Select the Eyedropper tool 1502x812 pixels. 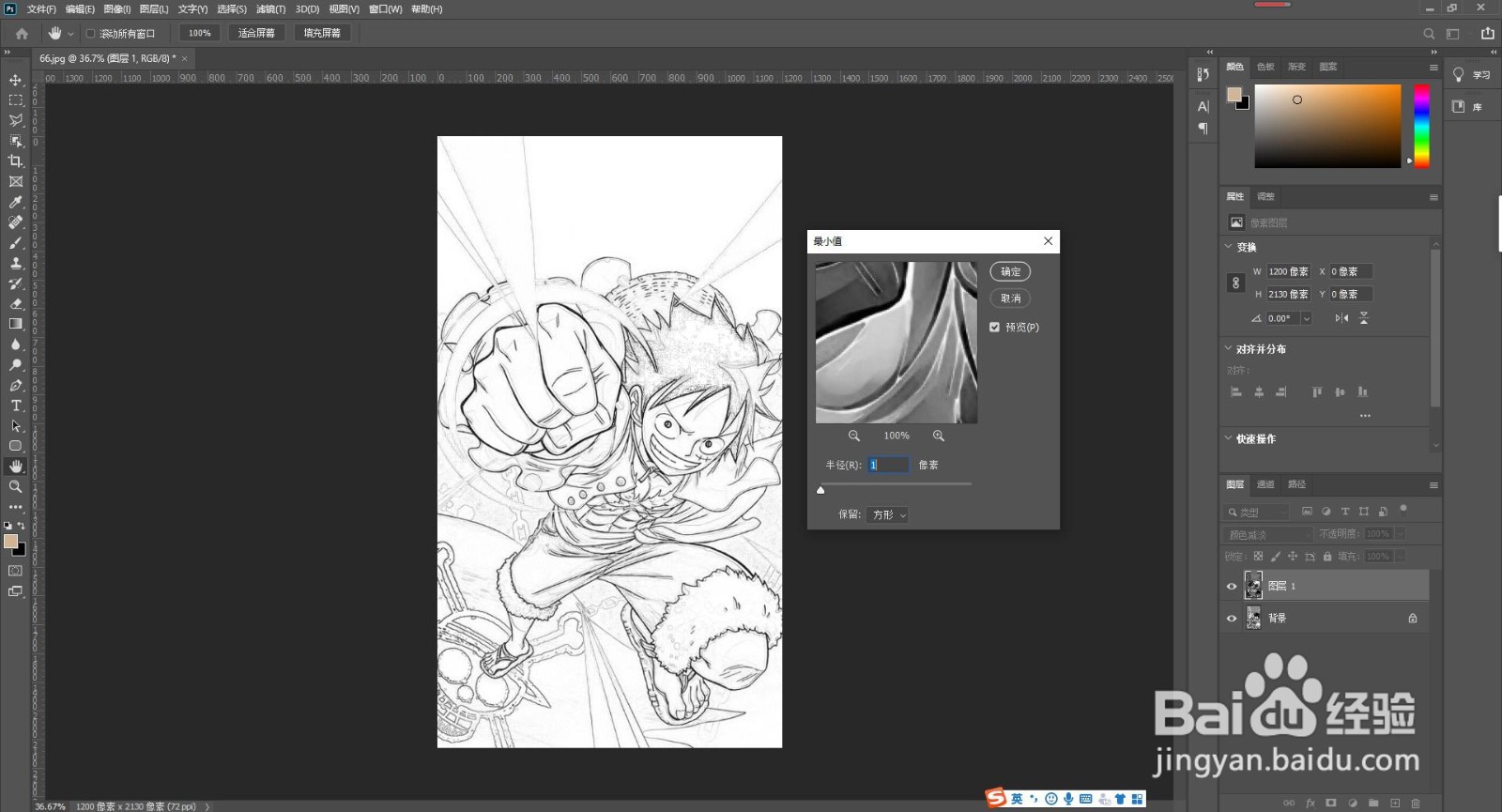(16, 202)
